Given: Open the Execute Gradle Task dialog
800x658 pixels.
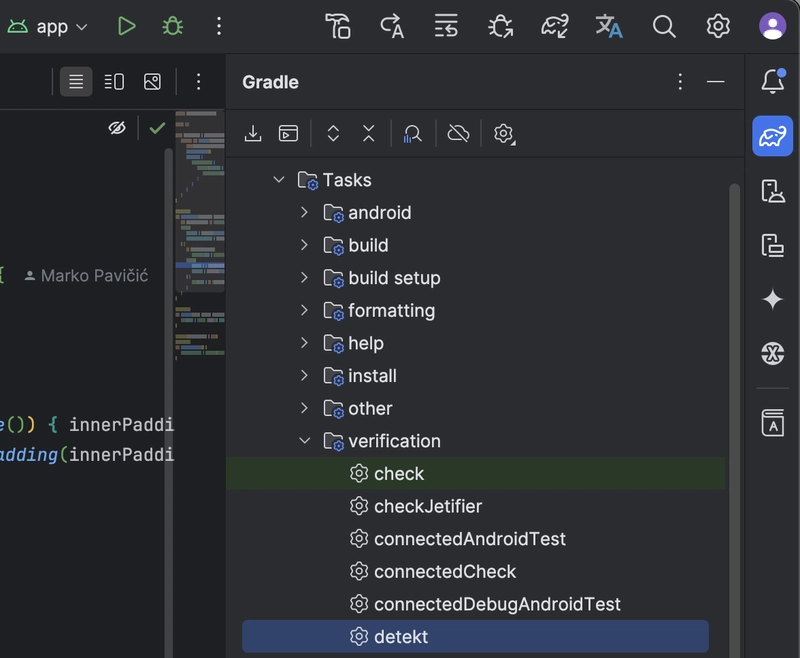Looking at the screenshot, I should tap(289, 134).
